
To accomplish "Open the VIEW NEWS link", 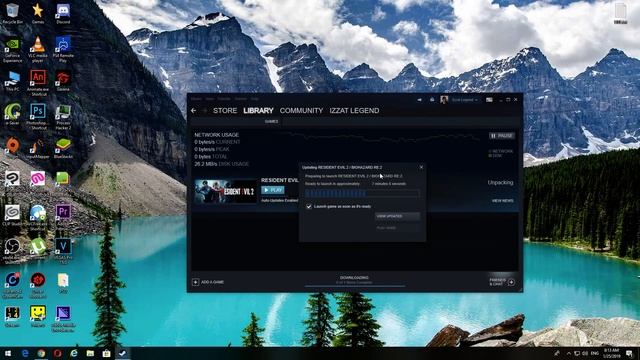I will 502,201.
